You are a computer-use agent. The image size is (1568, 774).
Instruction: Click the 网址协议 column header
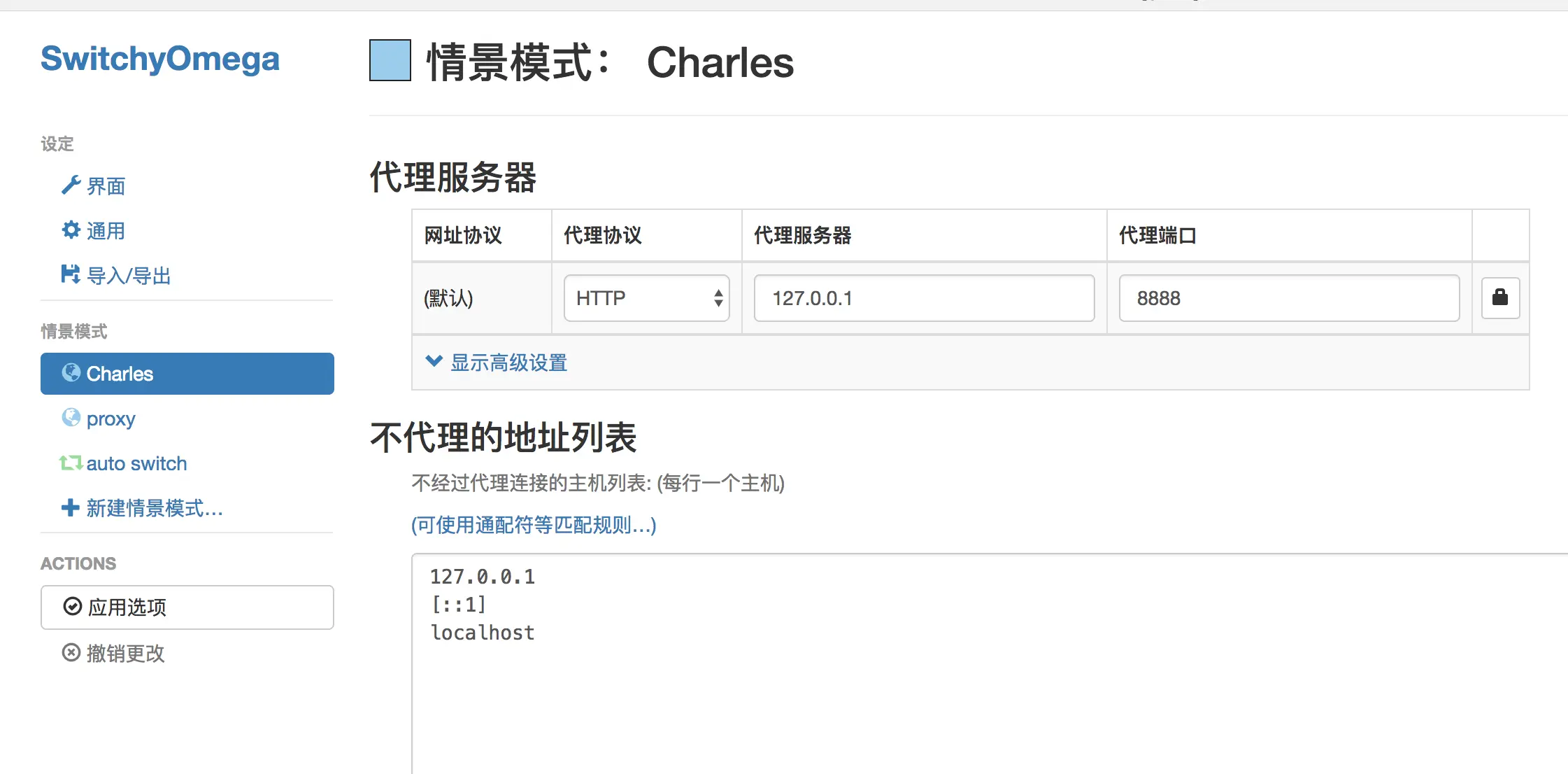coord(463,235)
